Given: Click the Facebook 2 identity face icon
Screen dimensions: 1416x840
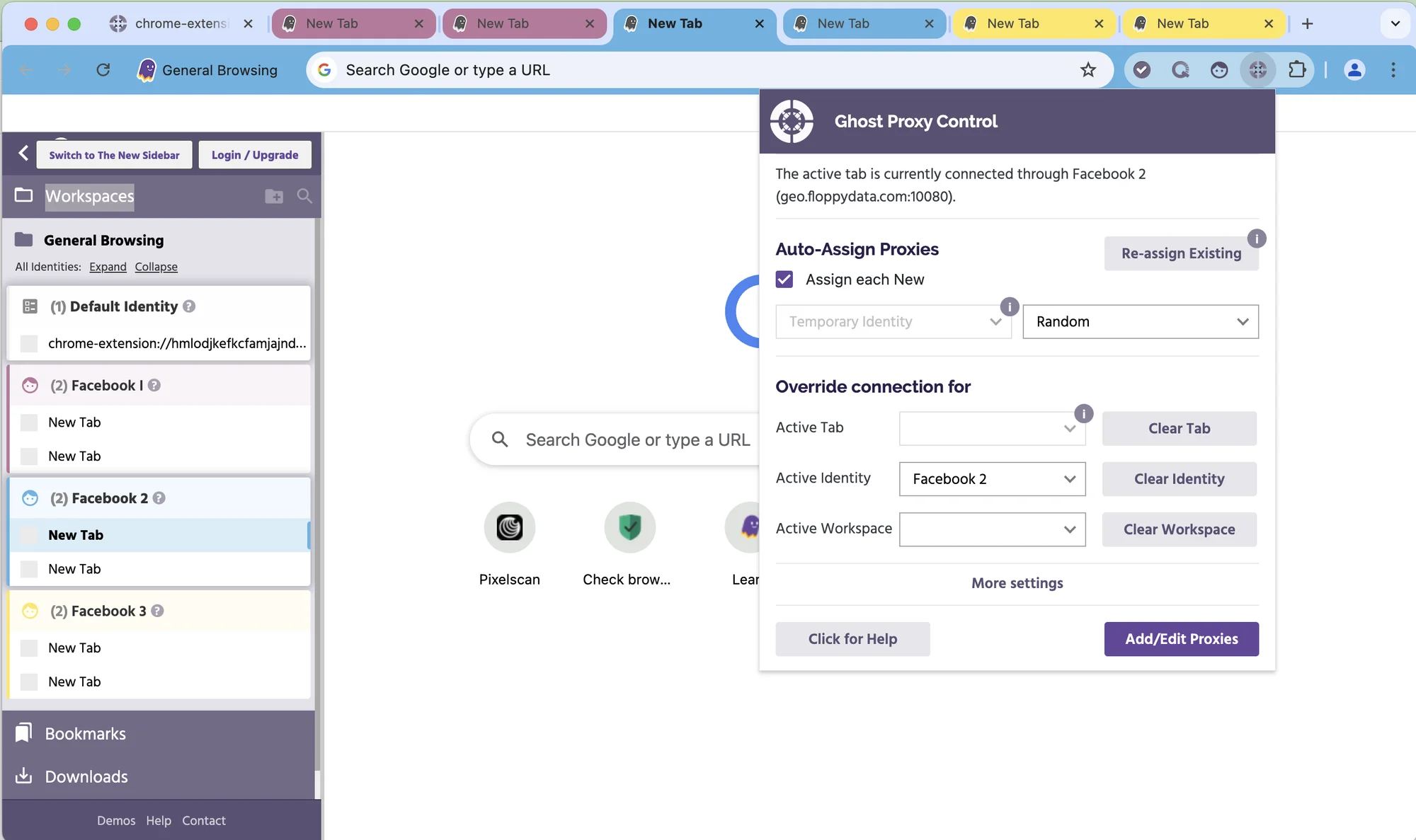Looking at the screenshot, I should tap(30, 498).
